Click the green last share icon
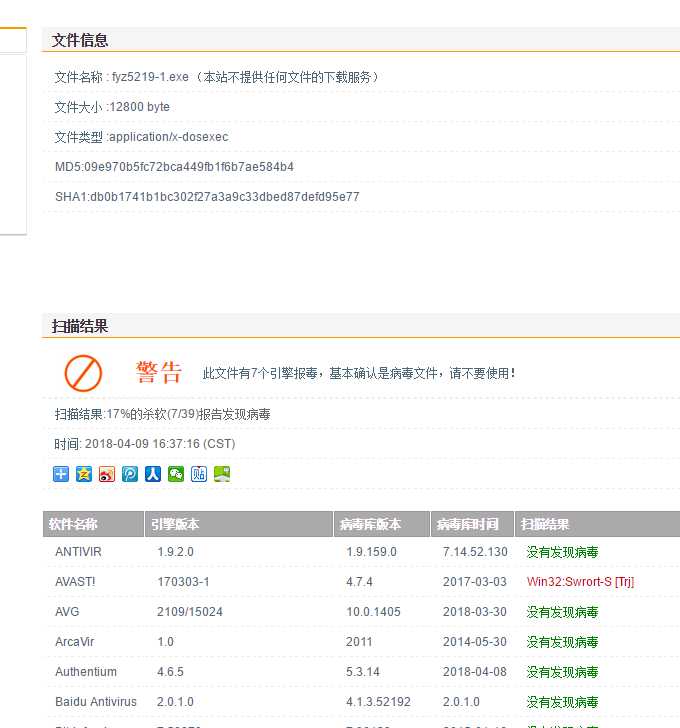Image resolution: width=680 pixels, height=728 pixels. 222,474
